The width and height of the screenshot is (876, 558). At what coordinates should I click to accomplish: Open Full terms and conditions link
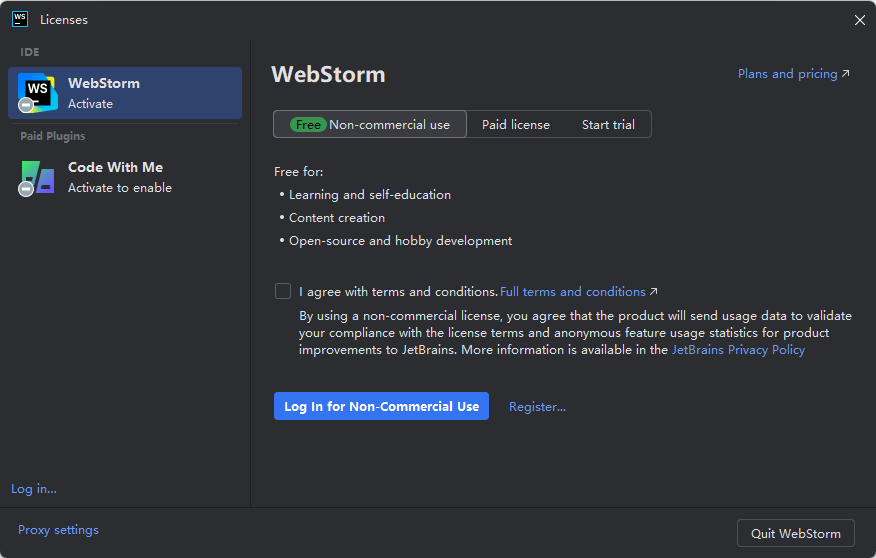click(x=573, y=292)
